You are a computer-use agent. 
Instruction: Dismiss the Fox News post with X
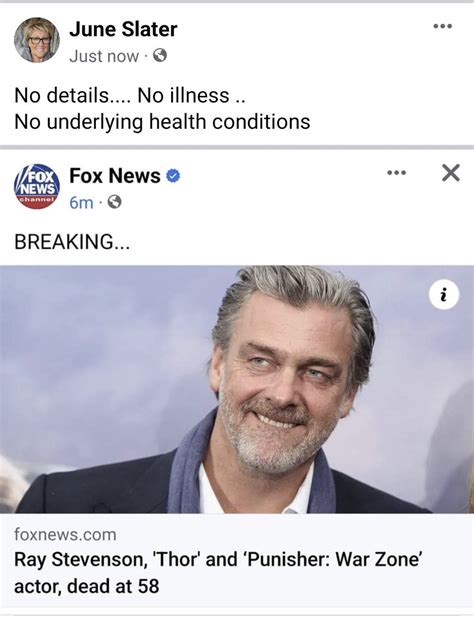coord(451,173)
